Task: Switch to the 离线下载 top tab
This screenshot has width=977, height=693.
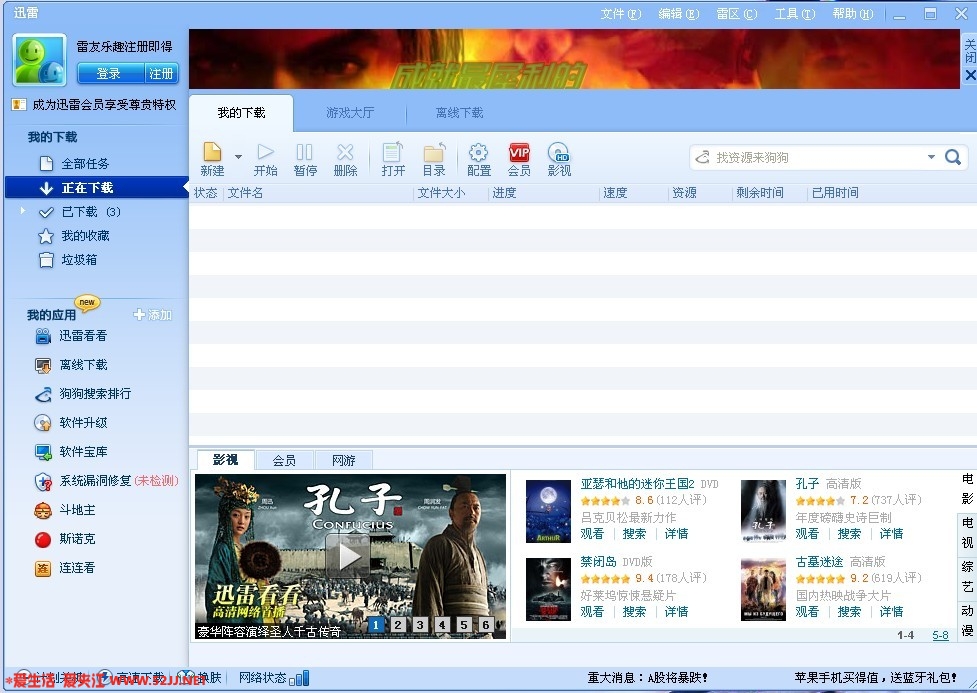Action: [x=460, y=113]
